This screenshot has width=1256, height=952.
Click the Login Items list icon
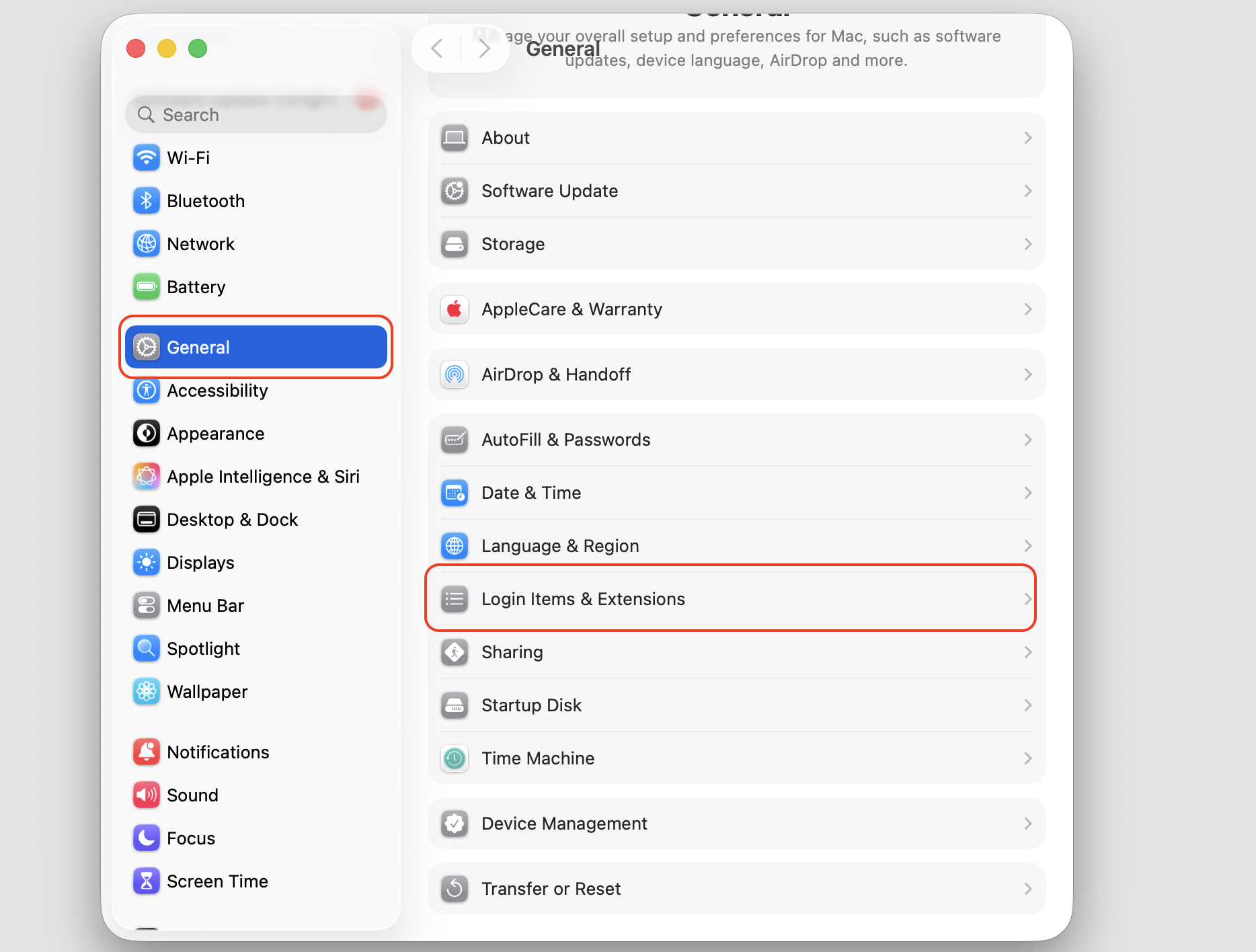click(455, 599)
